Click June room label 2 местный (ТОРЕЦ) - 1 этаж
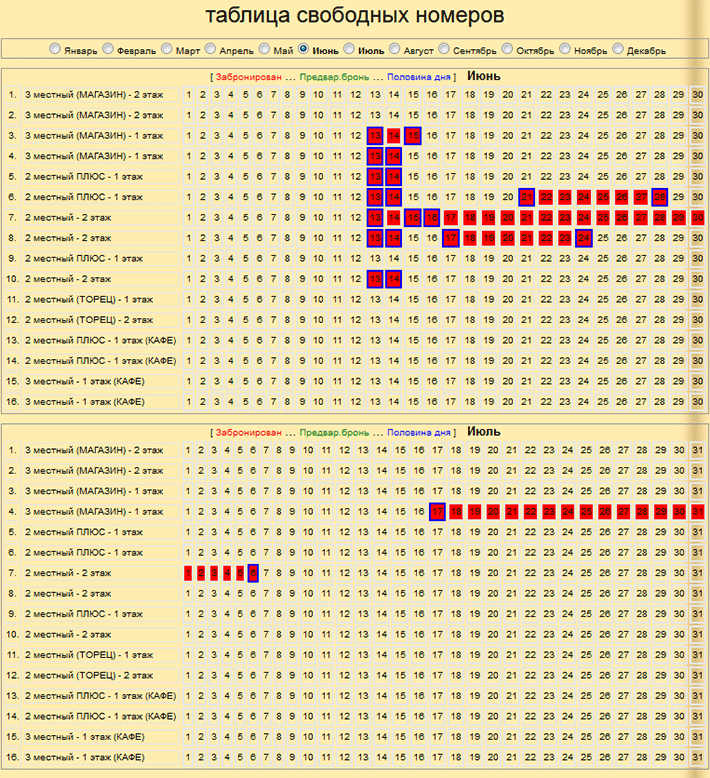The width and height of the screenshot is (710, 778). (x=89, y=299)
